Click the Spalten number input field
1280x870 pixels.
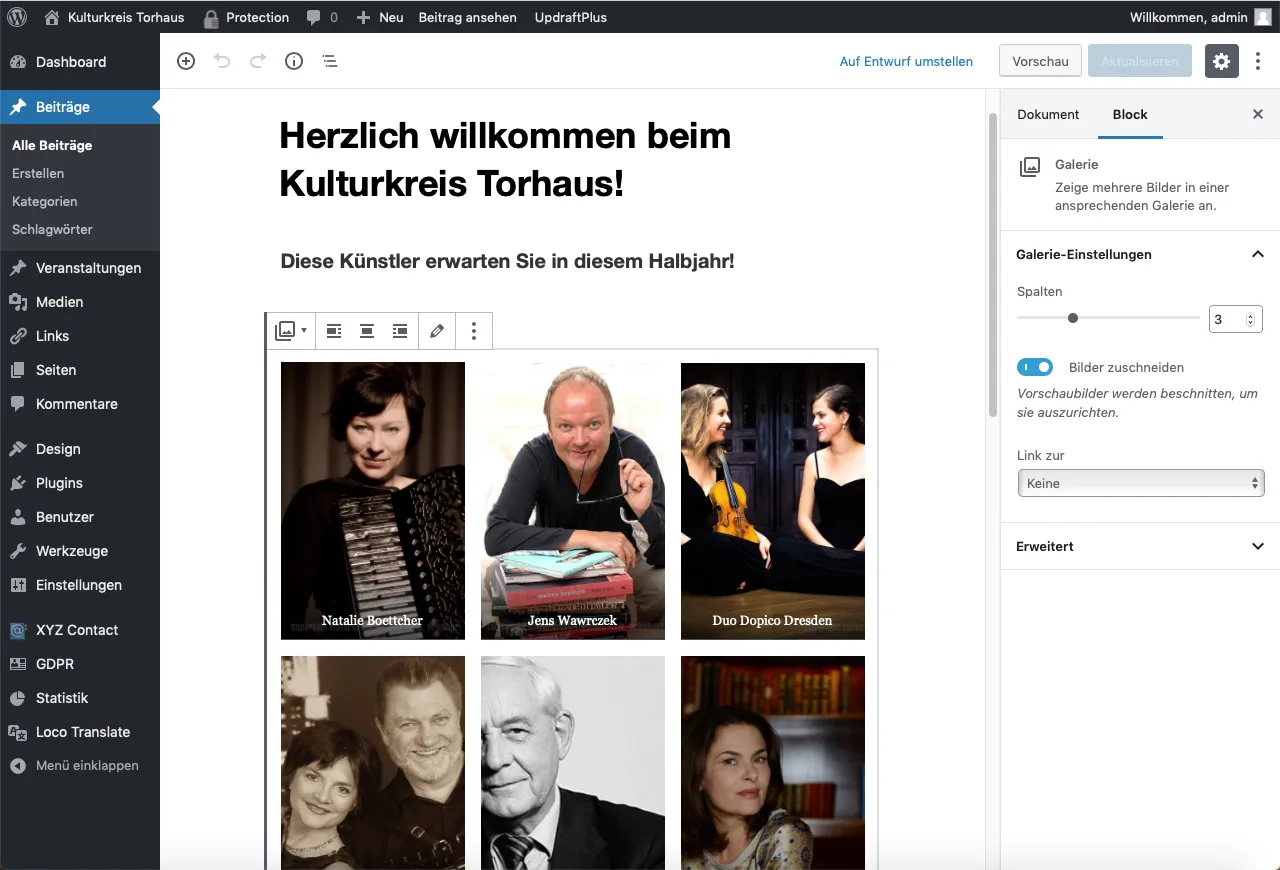[1236, 319]
